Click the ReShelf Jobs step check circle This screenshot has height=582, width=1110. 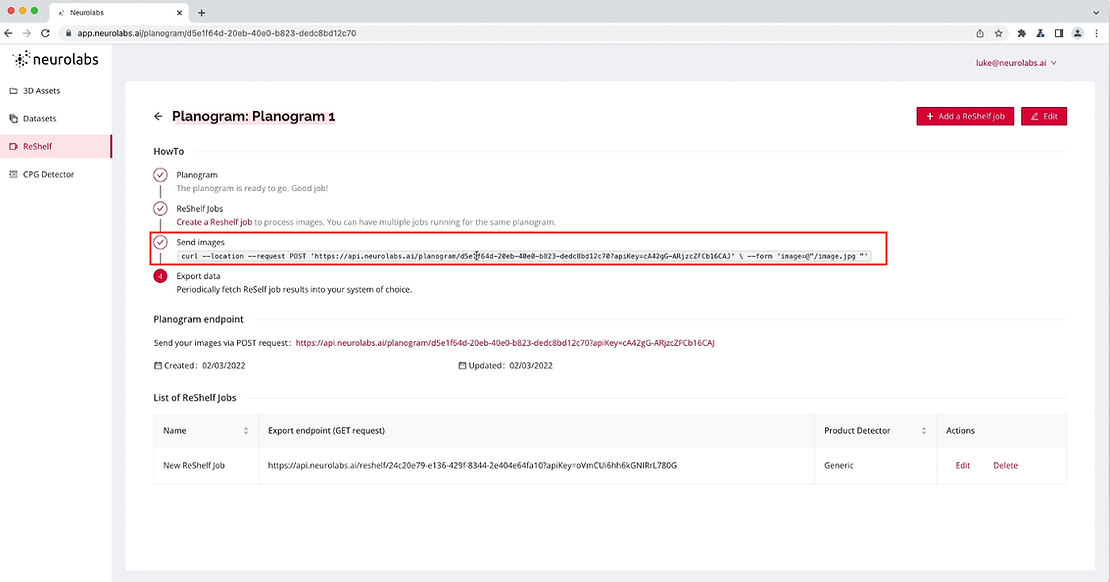coord(161,209)
